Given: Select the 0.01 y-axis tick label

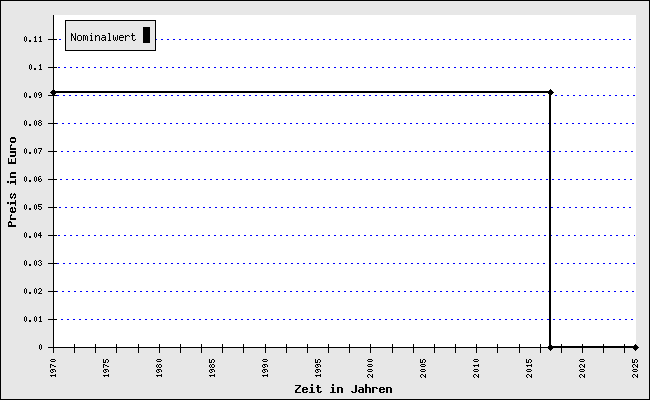Looking at the screenshot, I should pos(36,319).
